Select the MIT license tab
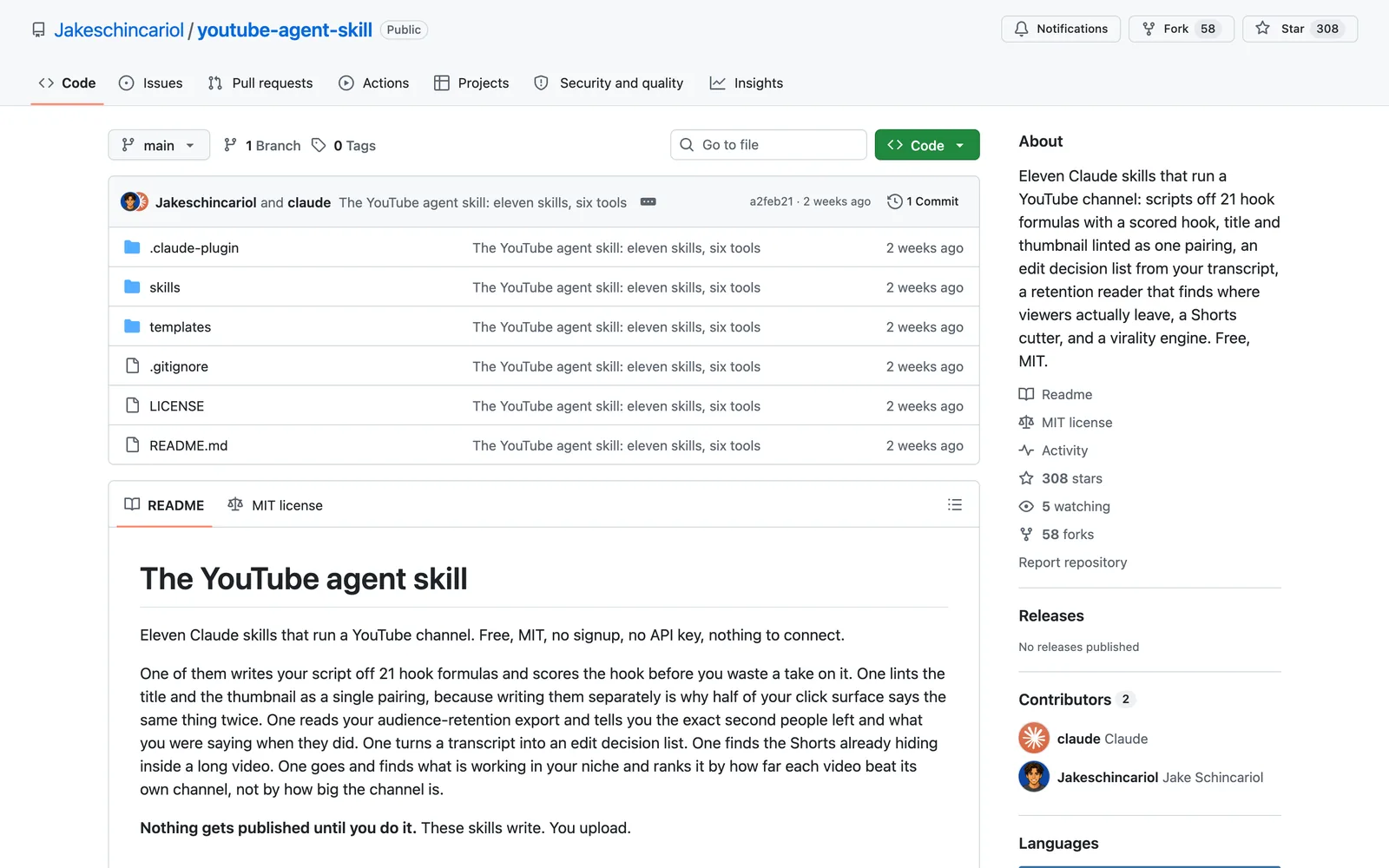This screenshot has height=868, width=1389. [x=275, y=505]
